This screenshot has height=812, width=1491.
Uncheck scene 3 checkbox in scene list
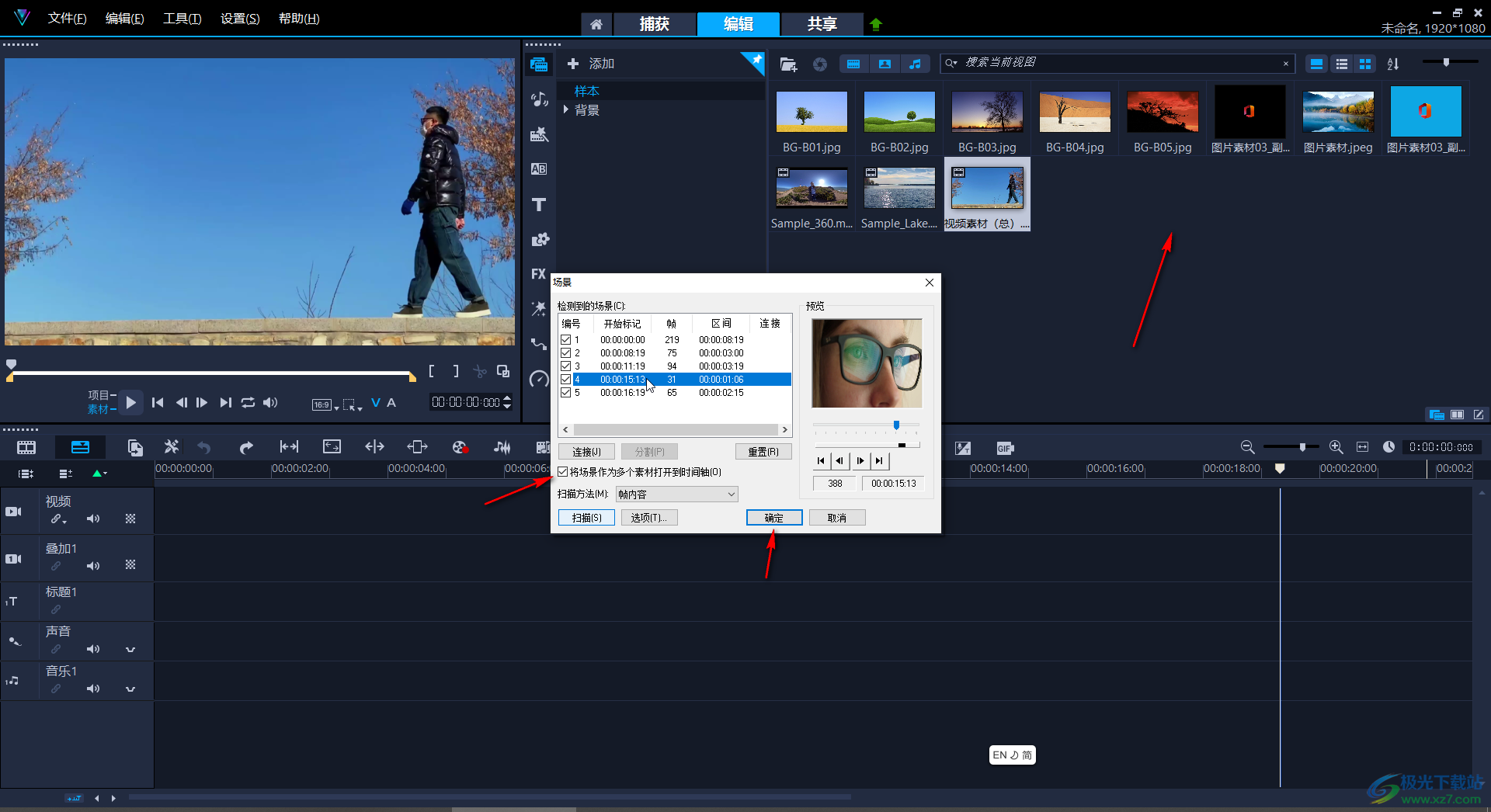[566, 366]
